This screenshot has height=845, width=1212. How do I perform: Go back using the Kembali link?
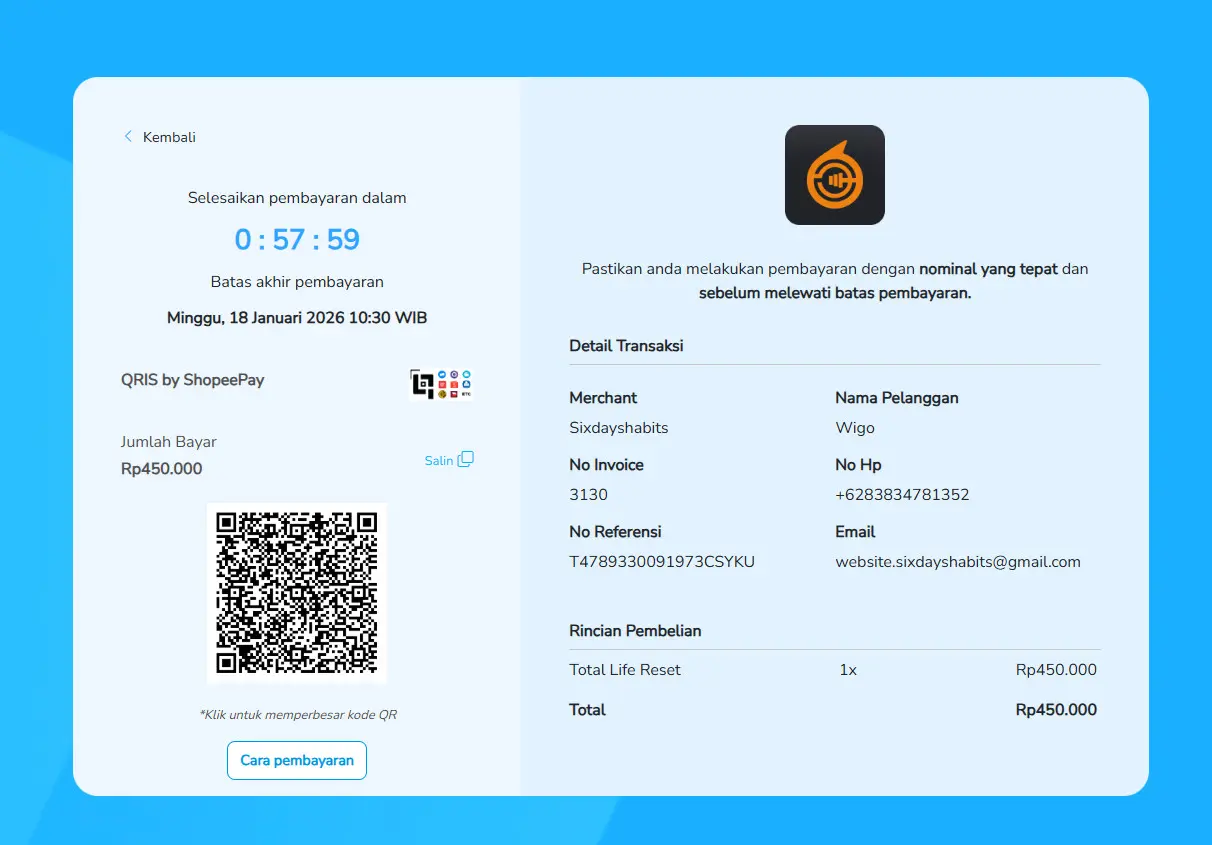click(x=169, y=137)
